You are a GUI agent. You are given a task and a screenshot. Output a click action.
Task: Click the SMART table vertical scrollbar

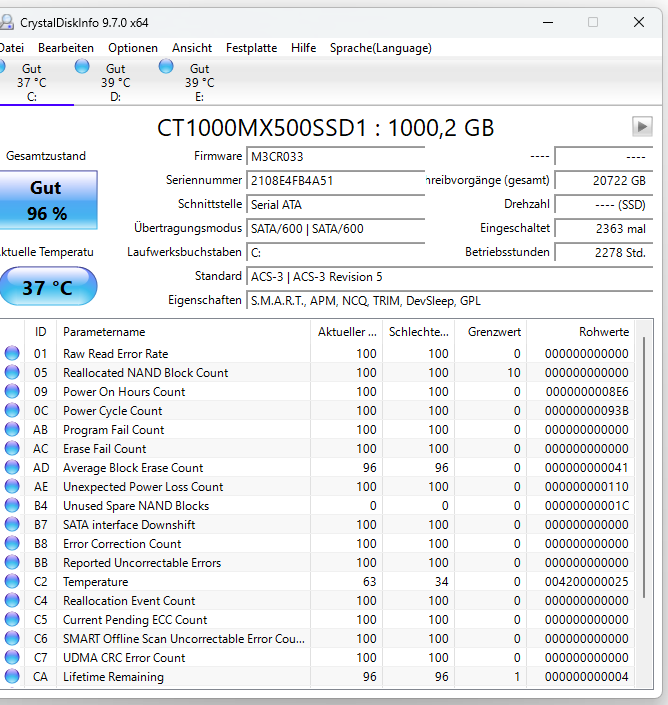coord(644,468)
